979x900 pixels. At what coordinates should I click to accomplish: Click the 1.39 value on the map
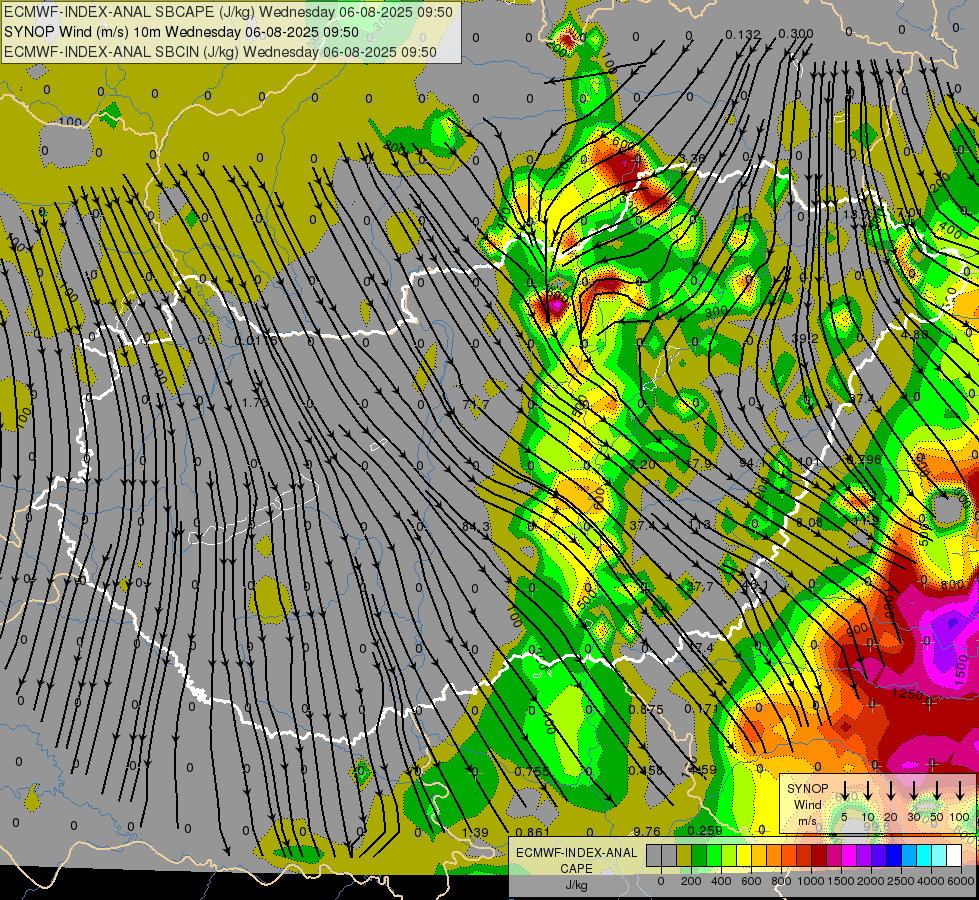(475, 833)
